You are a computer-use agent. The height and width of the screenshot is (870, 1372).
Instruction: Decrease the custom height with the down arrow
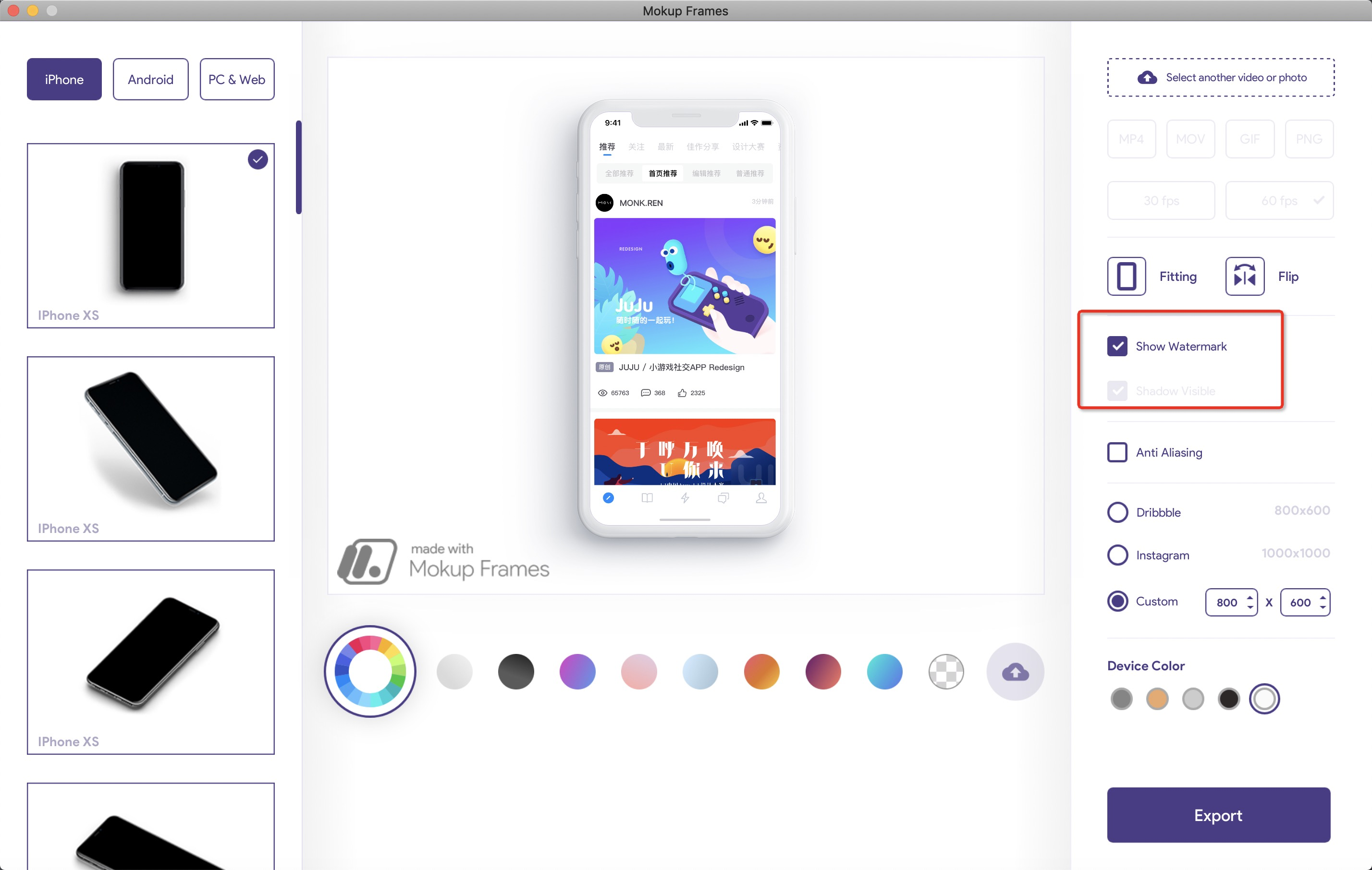1323,607
